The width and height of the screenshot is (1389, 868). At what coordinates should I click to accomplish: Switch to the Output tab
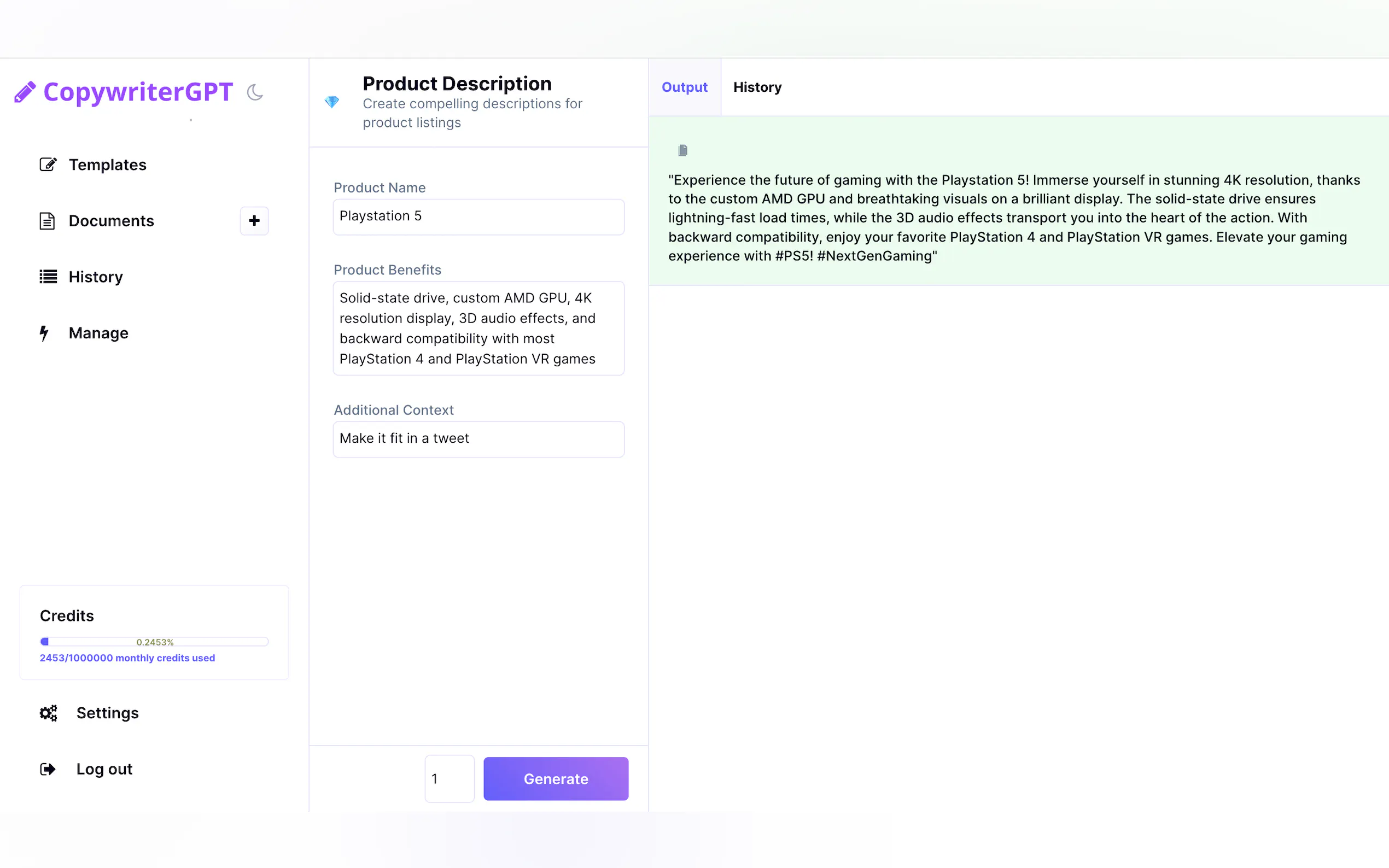[684, 87]
